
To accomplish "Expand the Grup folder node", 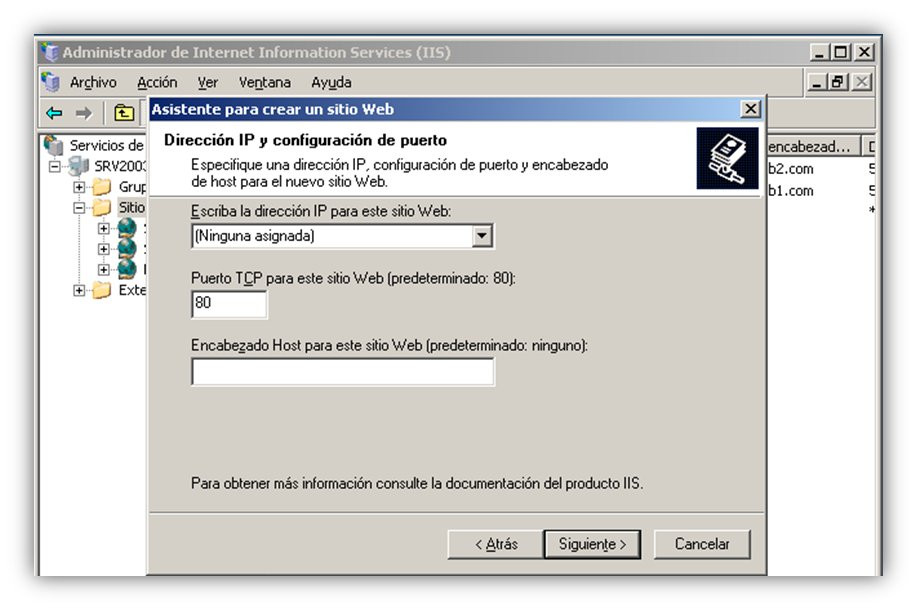I will 79,187.
